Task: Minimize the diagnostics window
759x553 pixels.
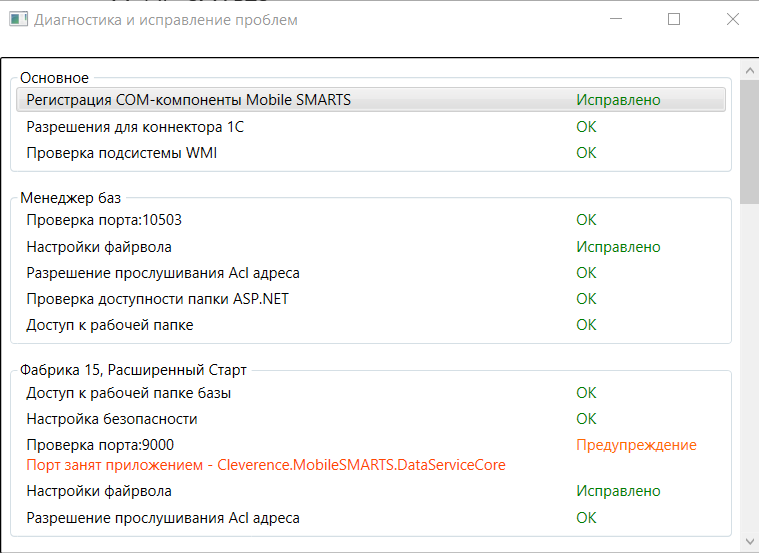Action: tap(616, 19)
